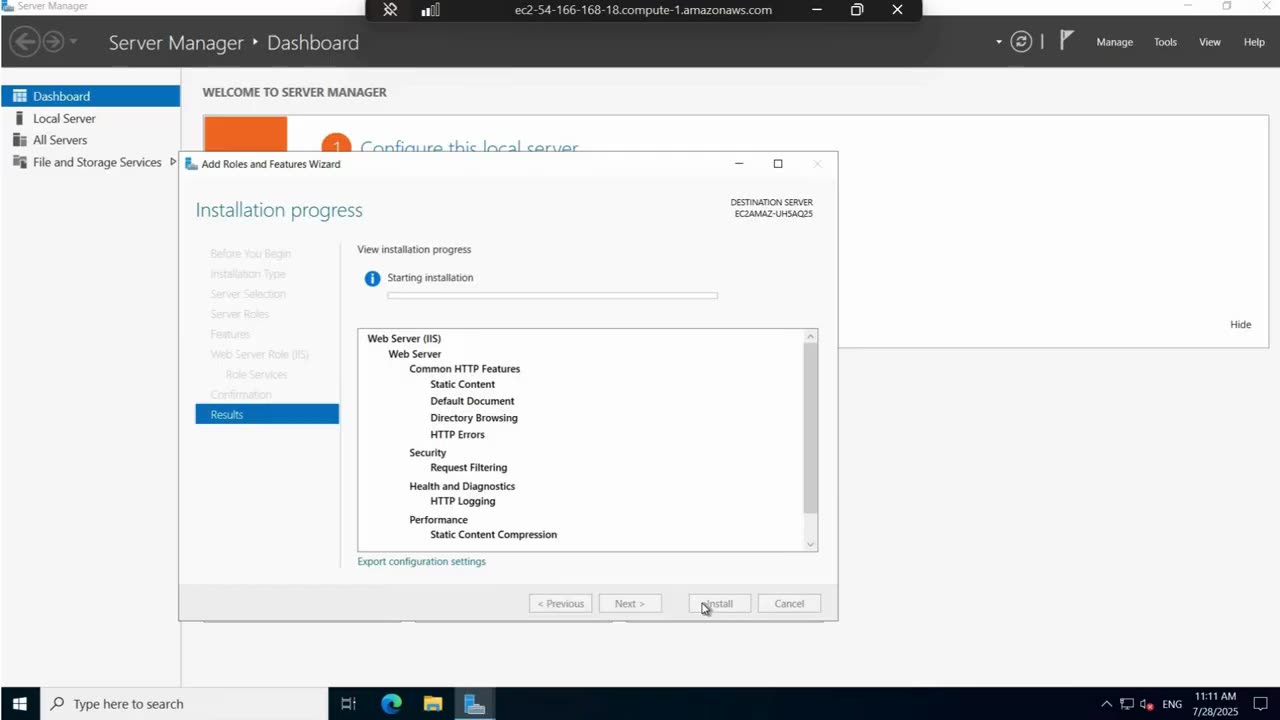This screenshot has height=720, width=1280.
Task: Click Request Filtering entry
Action: click(x=468, y=467)
